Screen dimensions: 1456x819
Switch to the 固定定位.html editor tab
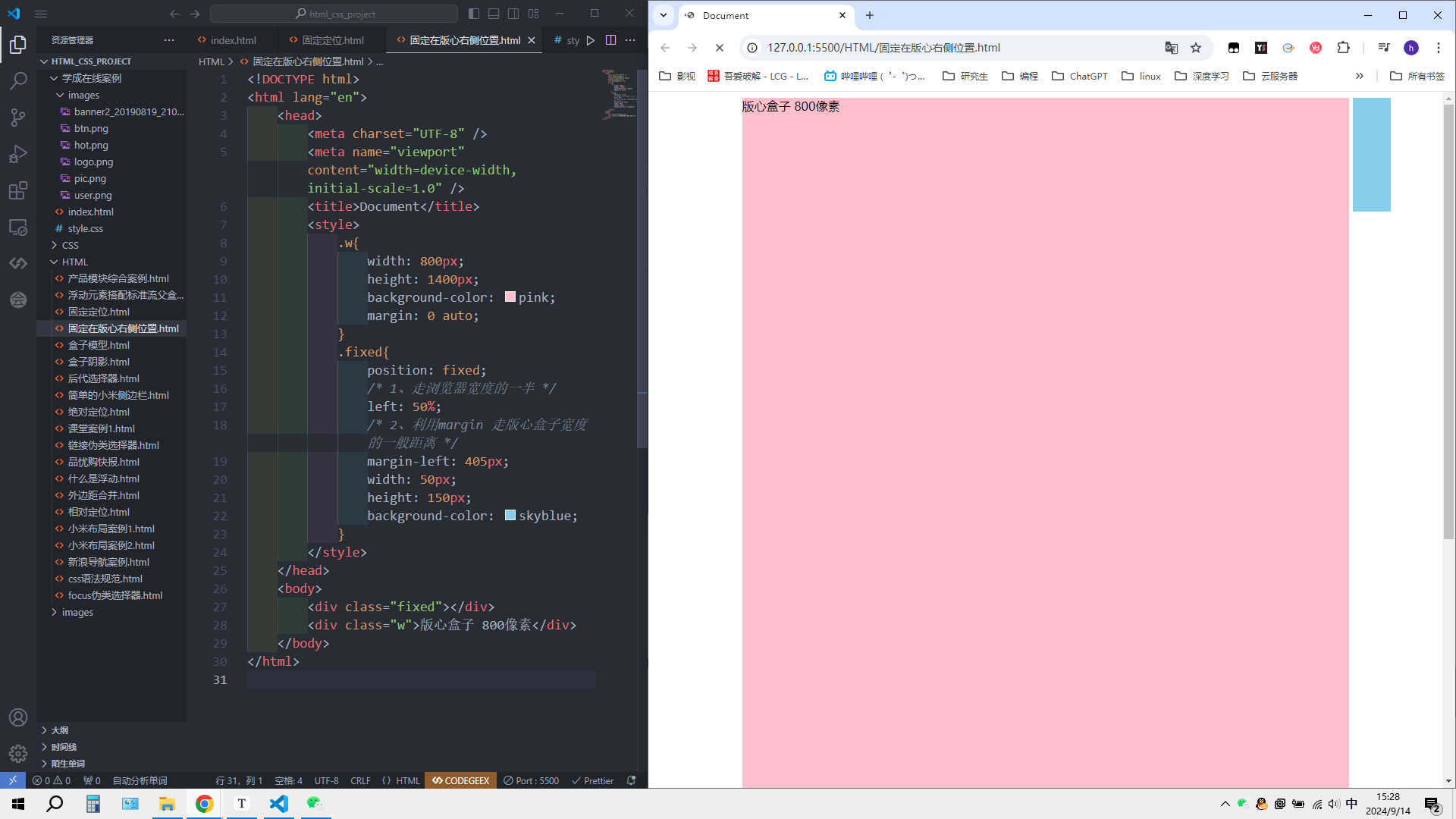click(x=332, y=40)
